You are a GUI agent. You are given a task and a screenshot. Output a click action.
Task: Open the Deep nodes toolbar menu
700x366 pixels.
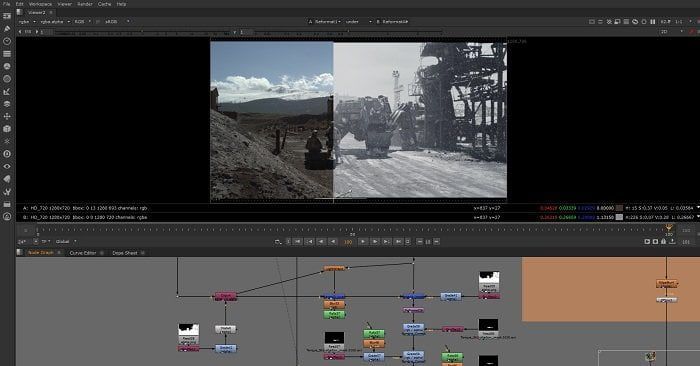coord(7,154)
